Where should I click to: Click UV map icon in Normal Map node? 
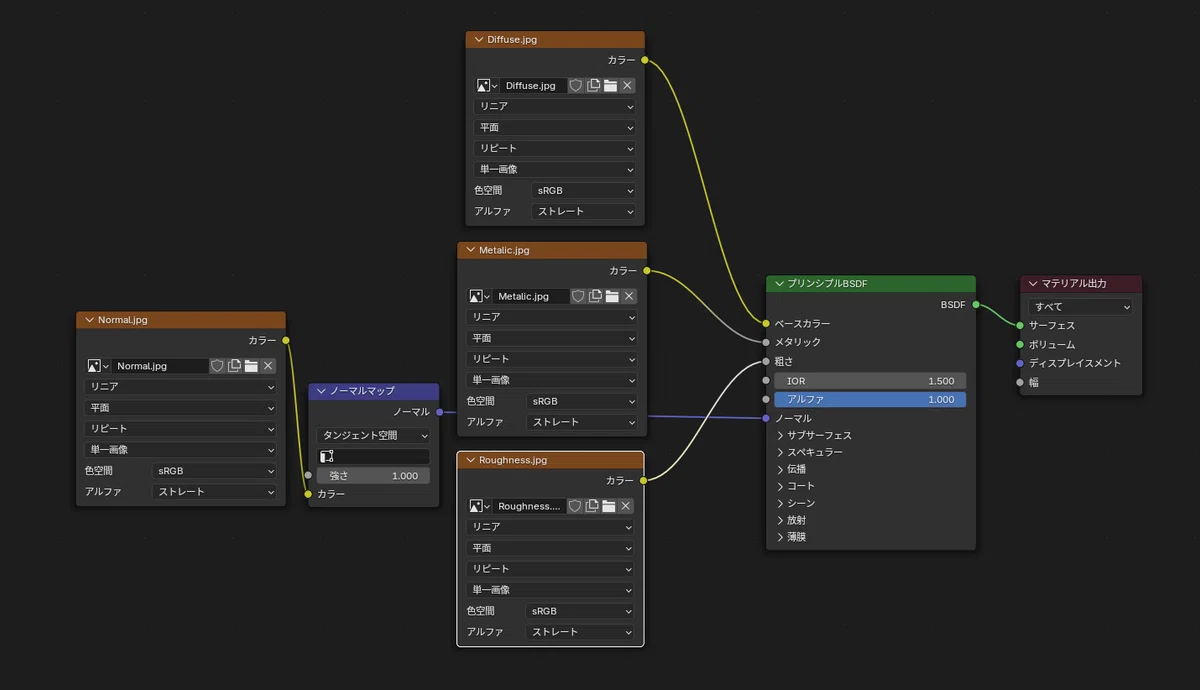(x=327, y=456)
